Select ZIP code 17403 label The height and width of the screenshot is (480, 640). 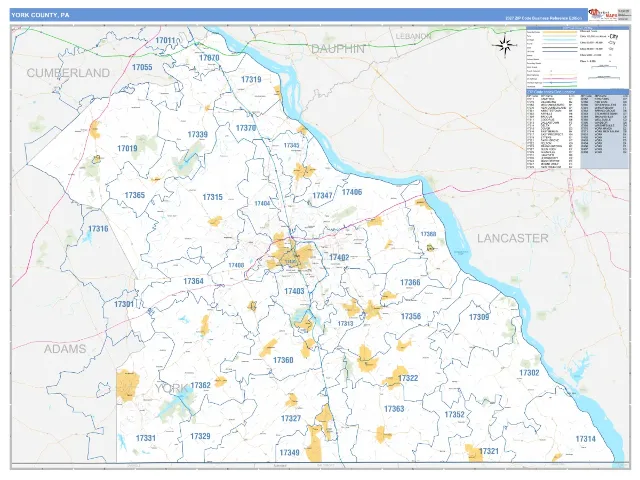coord(294,291)
